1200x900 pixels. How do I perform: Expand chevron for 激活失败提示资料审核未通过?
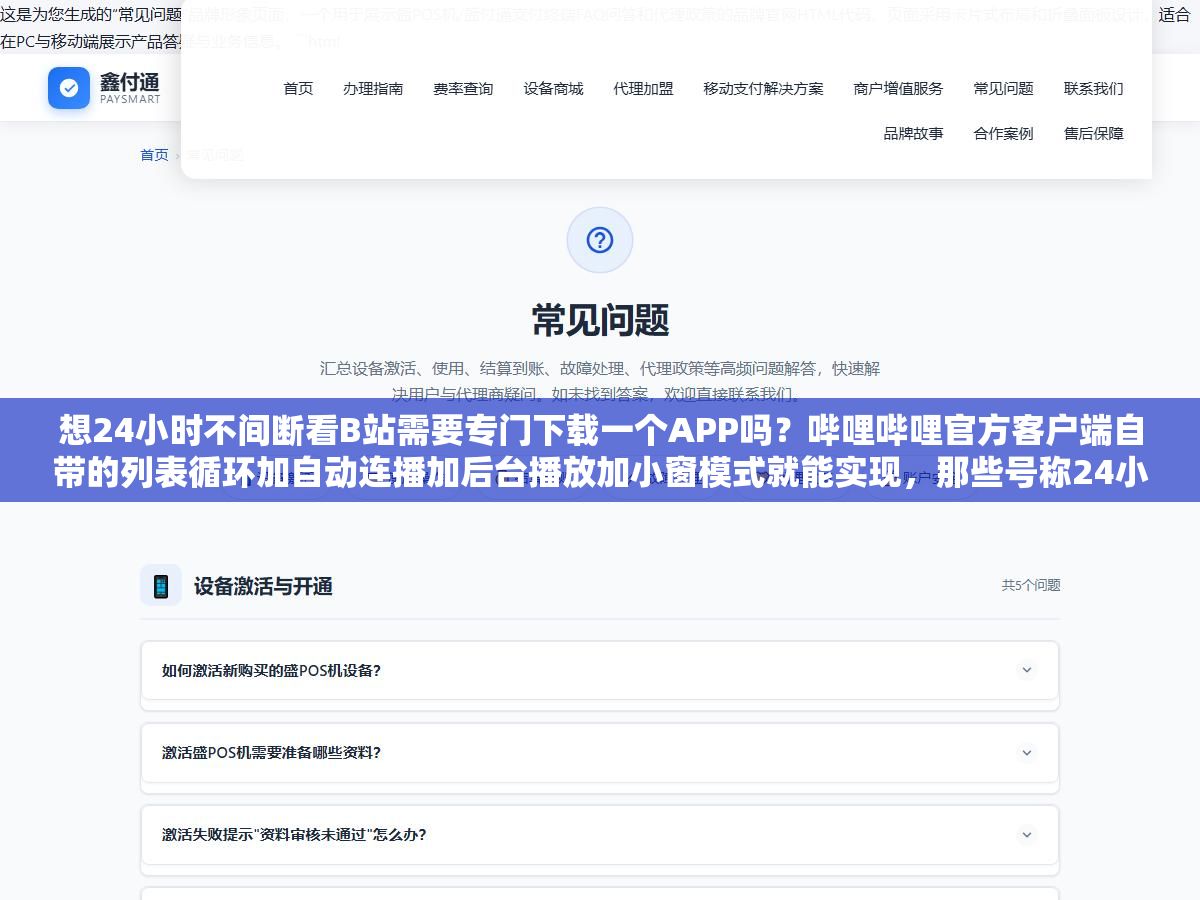pos(1026,834)
